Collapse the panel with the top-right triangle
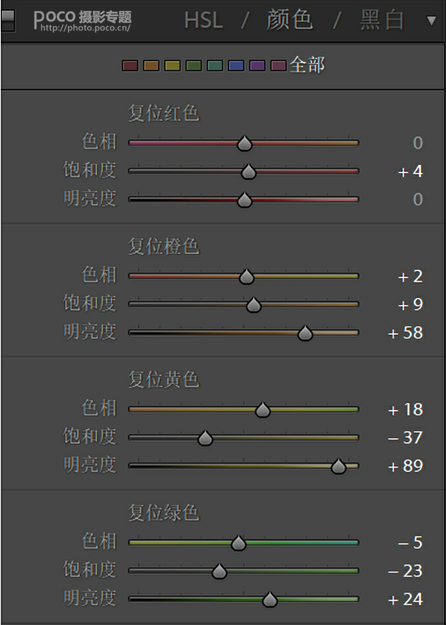 [431, 21]
